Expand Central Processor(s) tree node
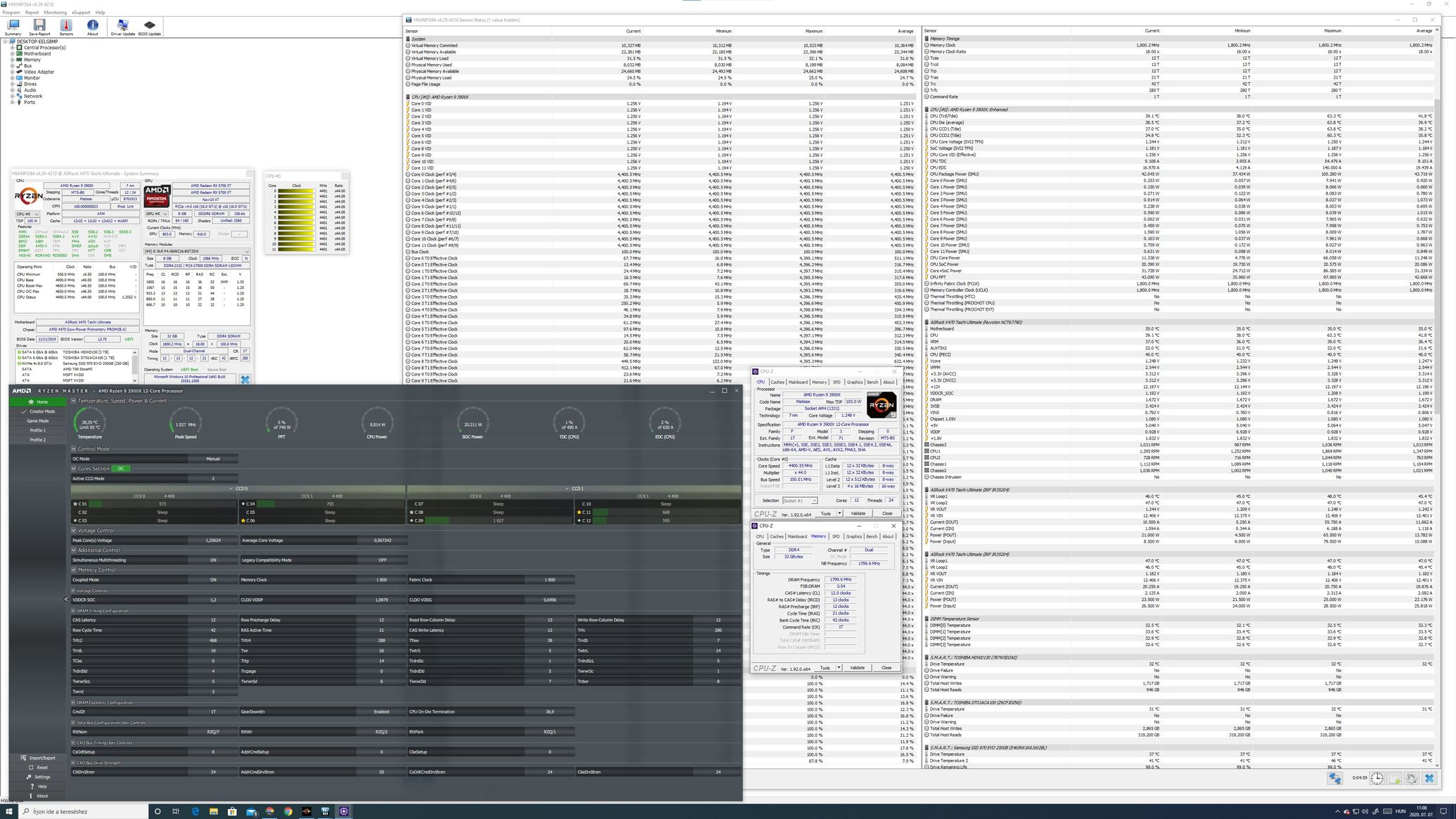The height and width of the screenshot is (819, 1456). pyautogui.click(x=12, y=48)
